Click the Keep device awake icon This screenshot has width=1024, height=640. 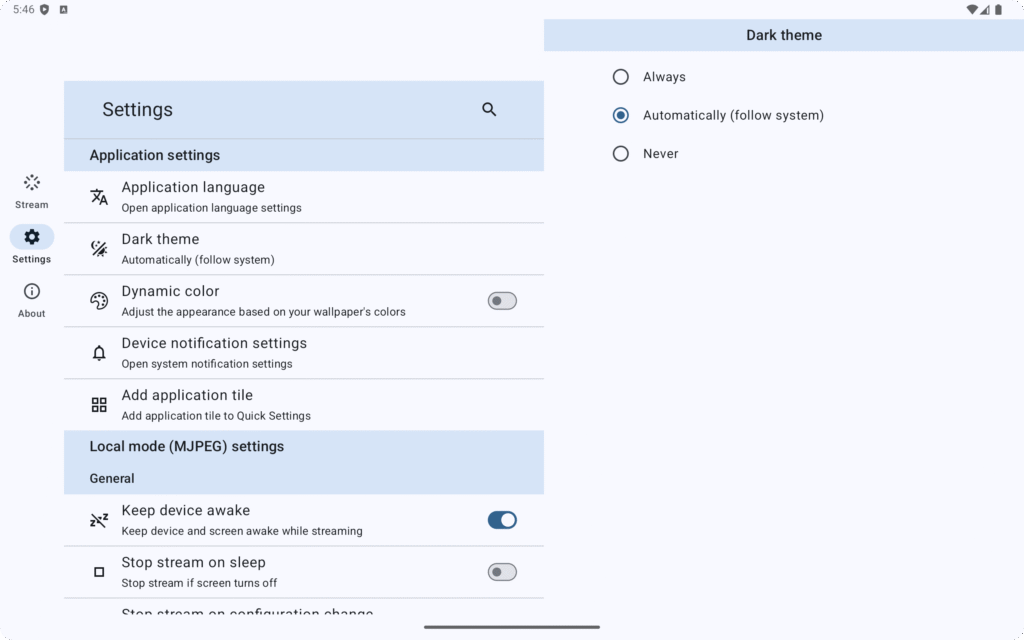click(x=99, y=520)
